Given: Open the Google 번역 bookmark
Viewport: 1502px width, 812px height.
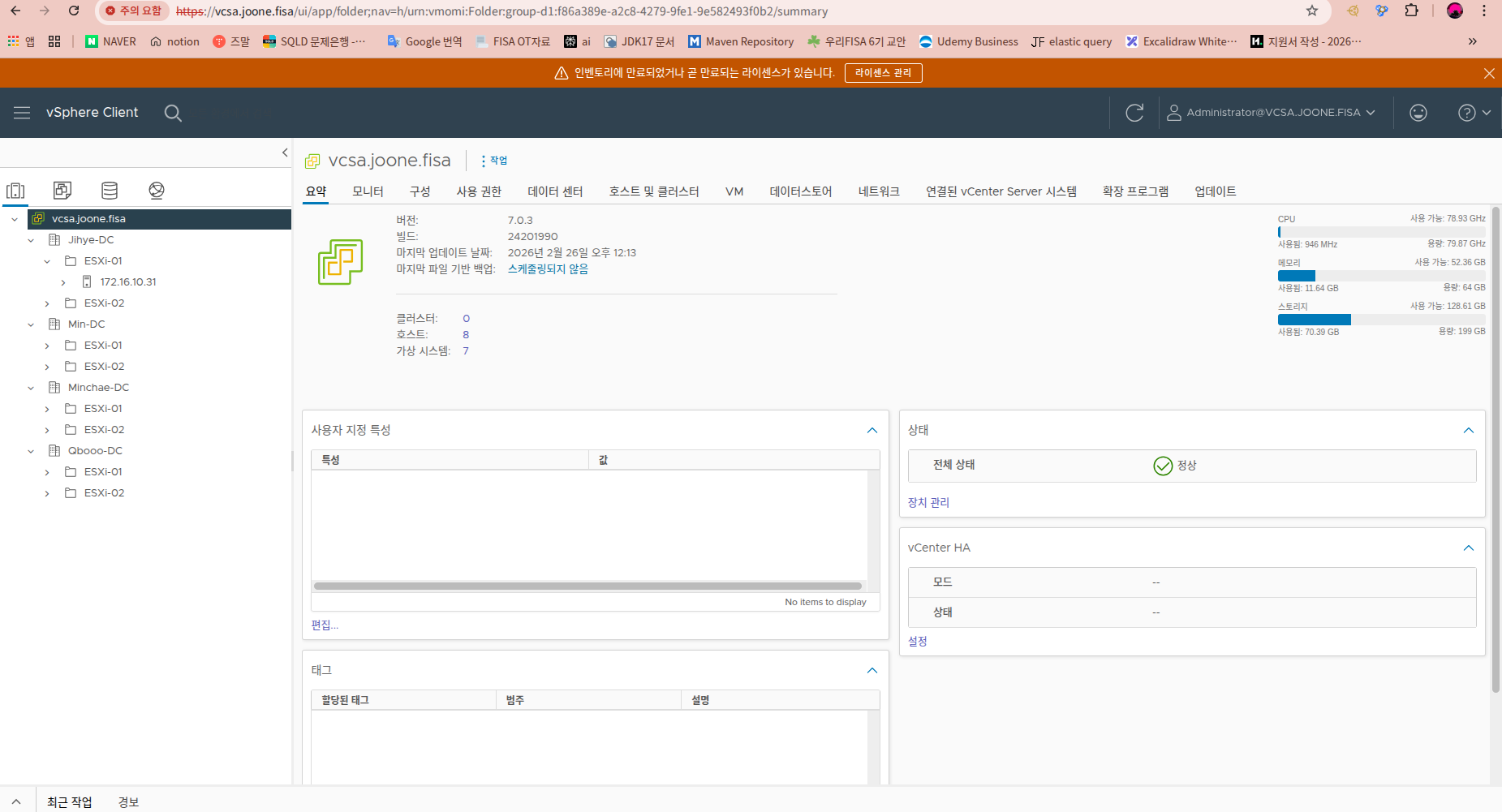Looking at the screenshot, I should point(424,41).
